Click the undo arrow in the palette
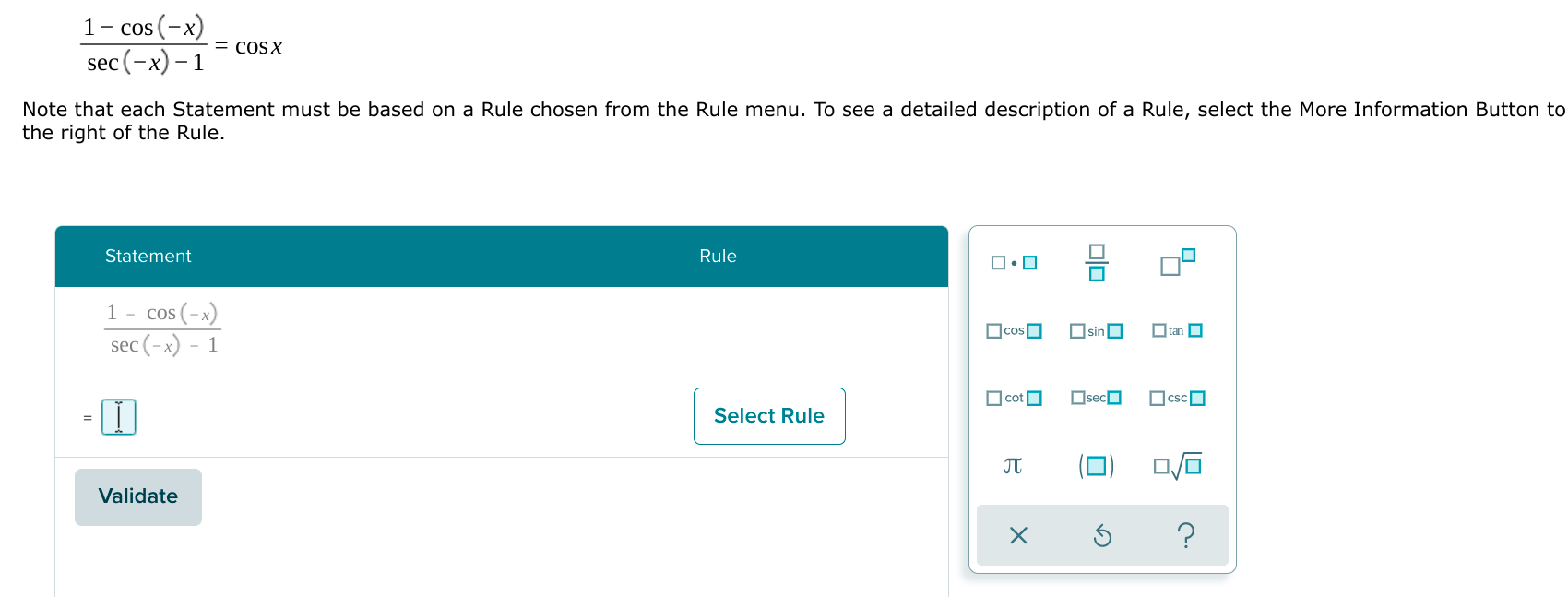This screenshot has height=597, width=1568. pyautogui.click(x=1102, y=535)
